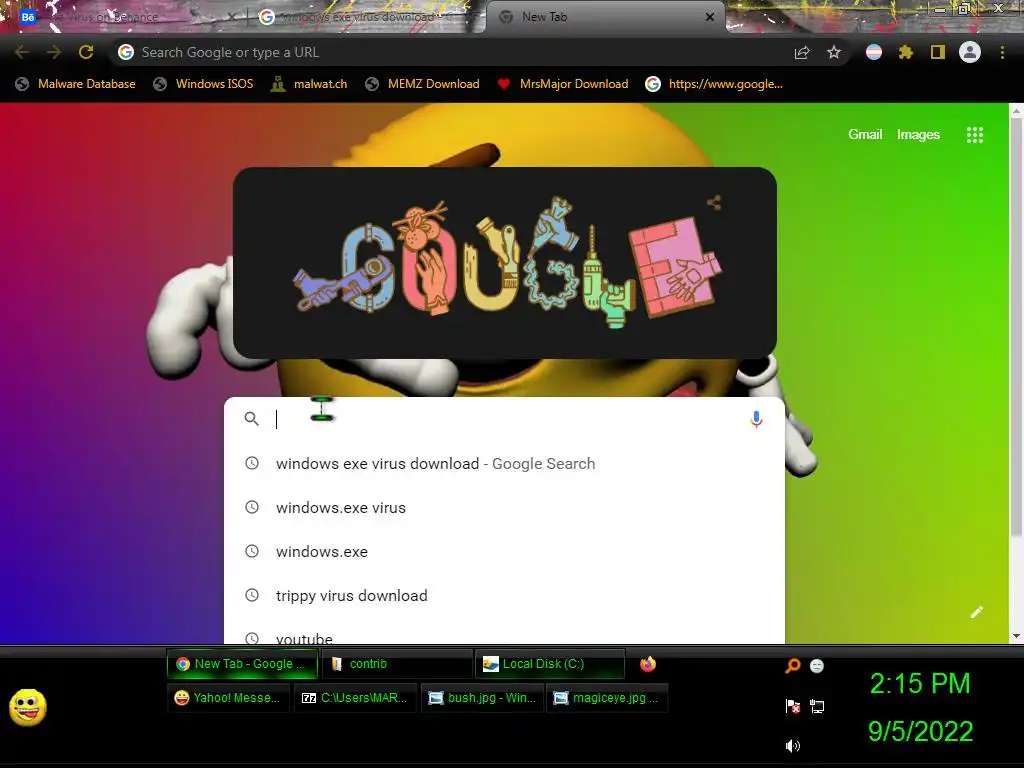The height and width of the screenshot is (768, 1024).
Task: Click the history clock icon beside trippy virus download
Action: click(251, 595)
